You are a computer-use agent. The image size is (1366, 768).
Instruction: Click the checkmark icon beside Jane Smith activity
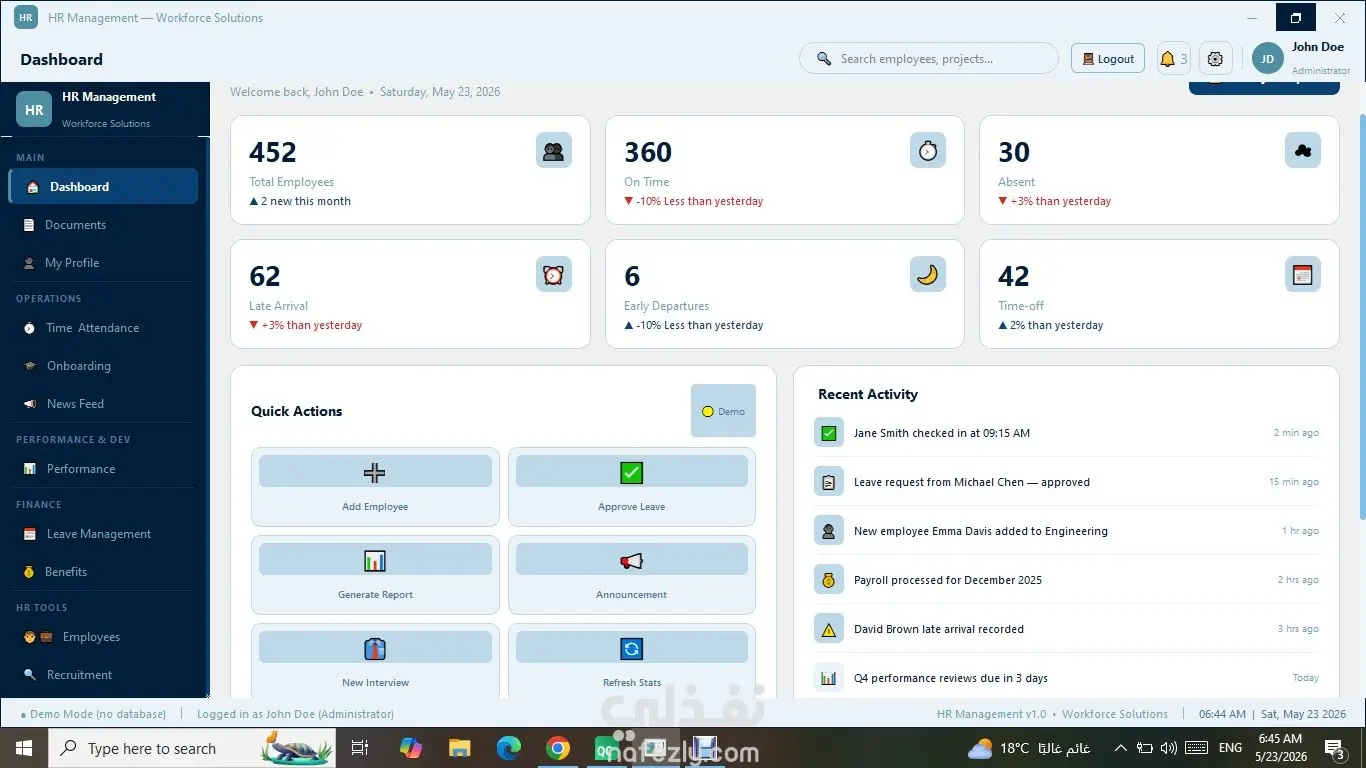coord(828,433)
